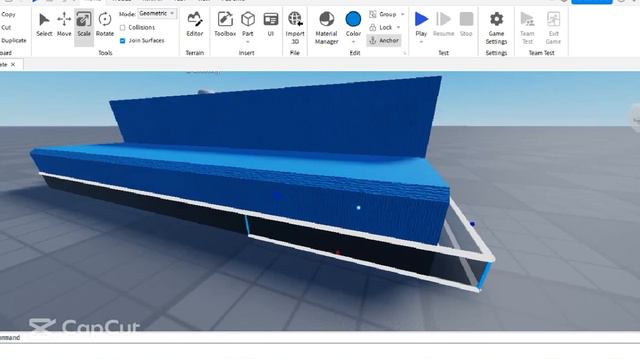Stop the running test
Image resolution: width=640 pixels, height=360 pixels.
click(x=466, y=25)
